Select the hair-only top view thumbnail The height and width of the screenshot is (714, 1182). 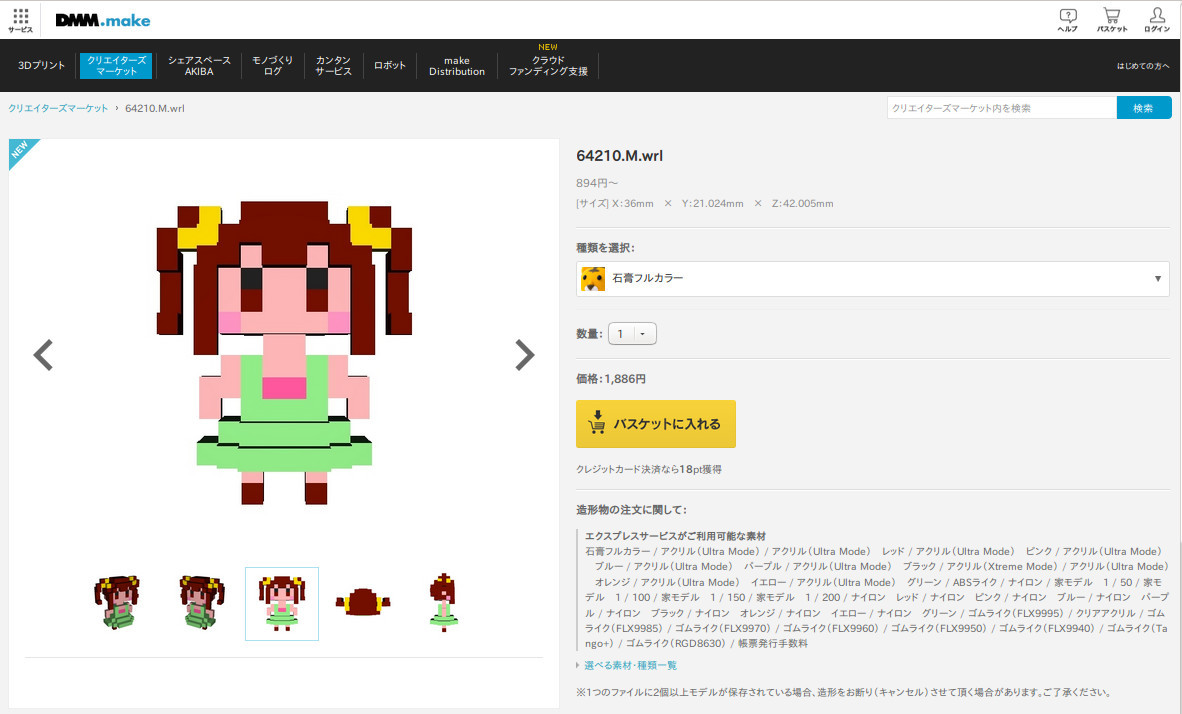tap(363, 603)
